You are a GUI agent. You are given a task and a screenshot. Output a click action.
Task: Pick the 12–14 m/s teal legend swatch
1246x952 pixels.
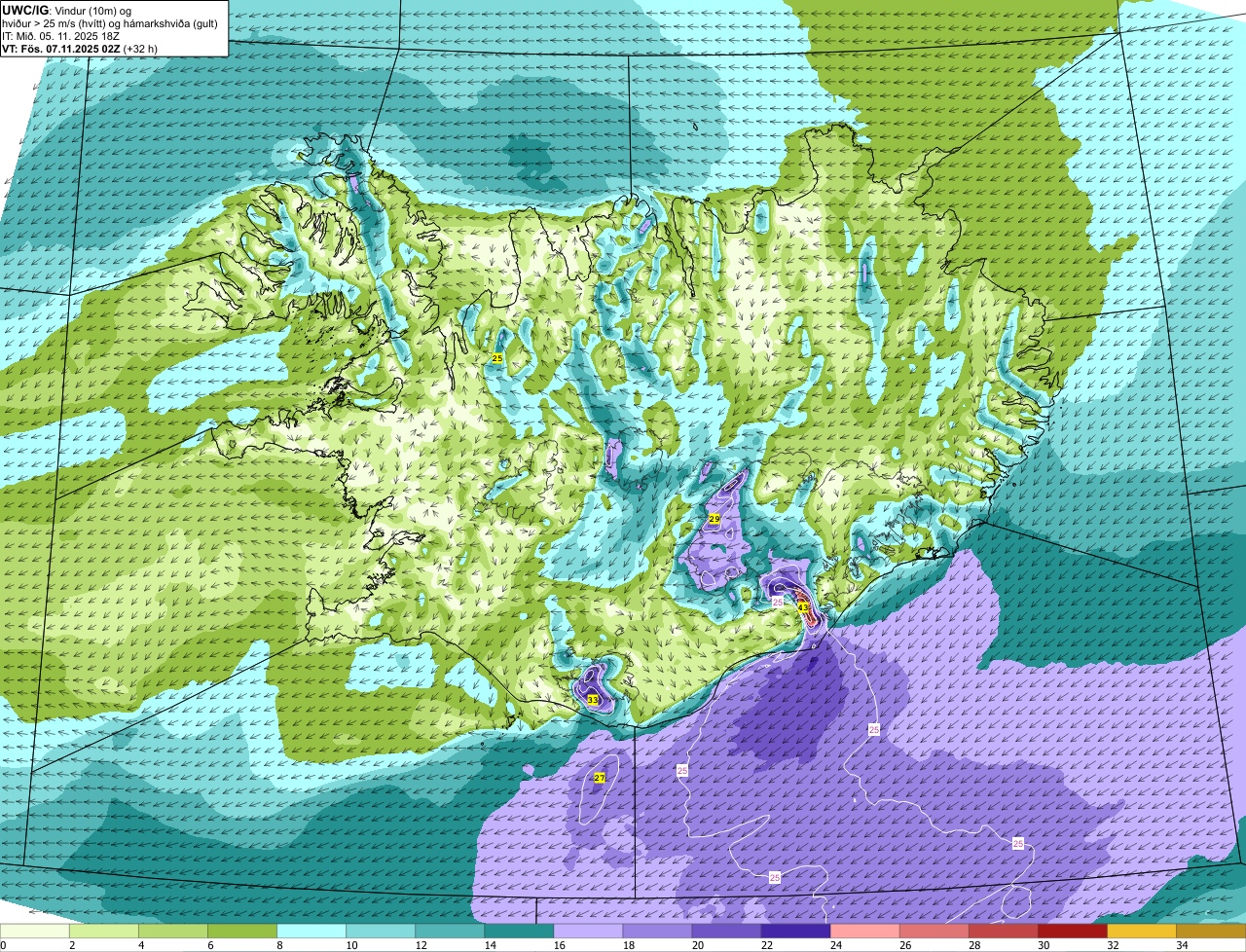pos(450,932)
